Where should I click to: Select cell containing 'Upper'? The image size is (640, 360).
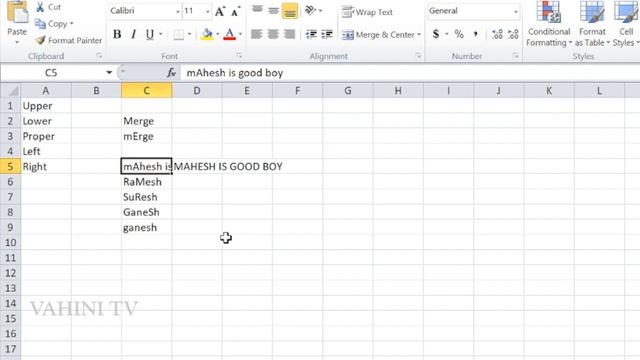[46, 106]
